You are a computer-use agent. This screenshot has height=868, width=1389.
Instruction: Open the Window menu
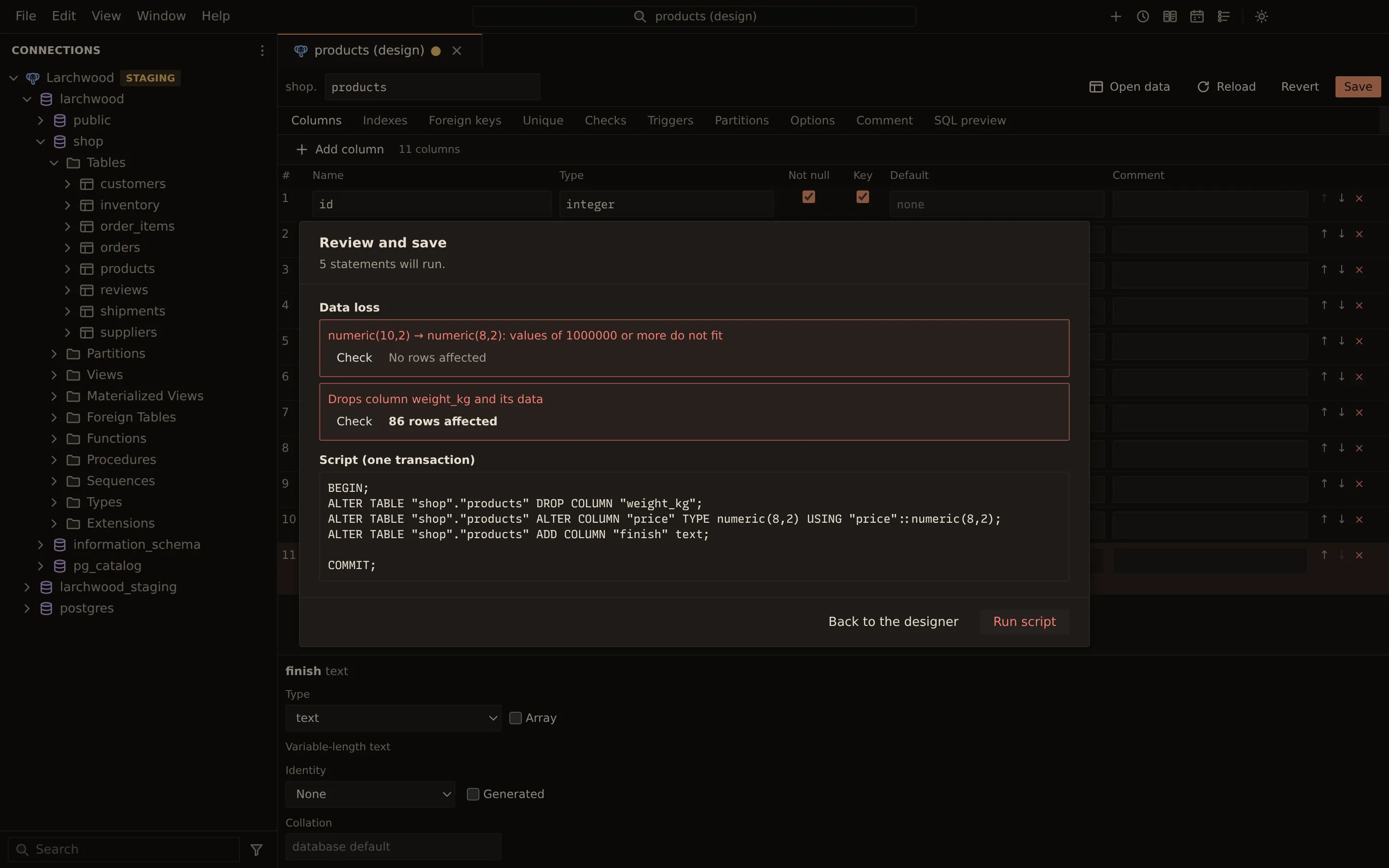tap(161, 16)
